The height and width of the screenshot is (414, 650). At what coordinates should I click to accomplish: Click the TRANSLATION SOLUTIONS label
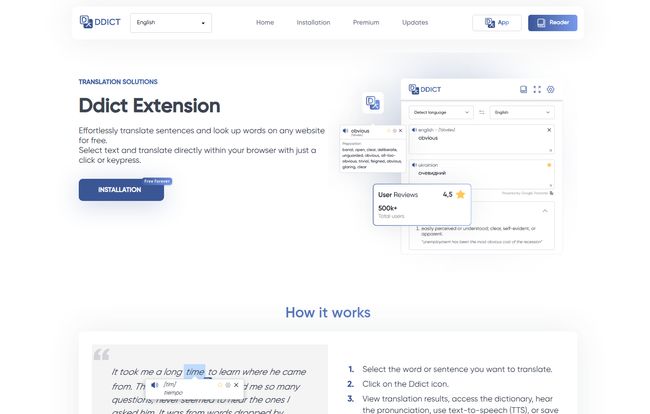tap(118, 82)
